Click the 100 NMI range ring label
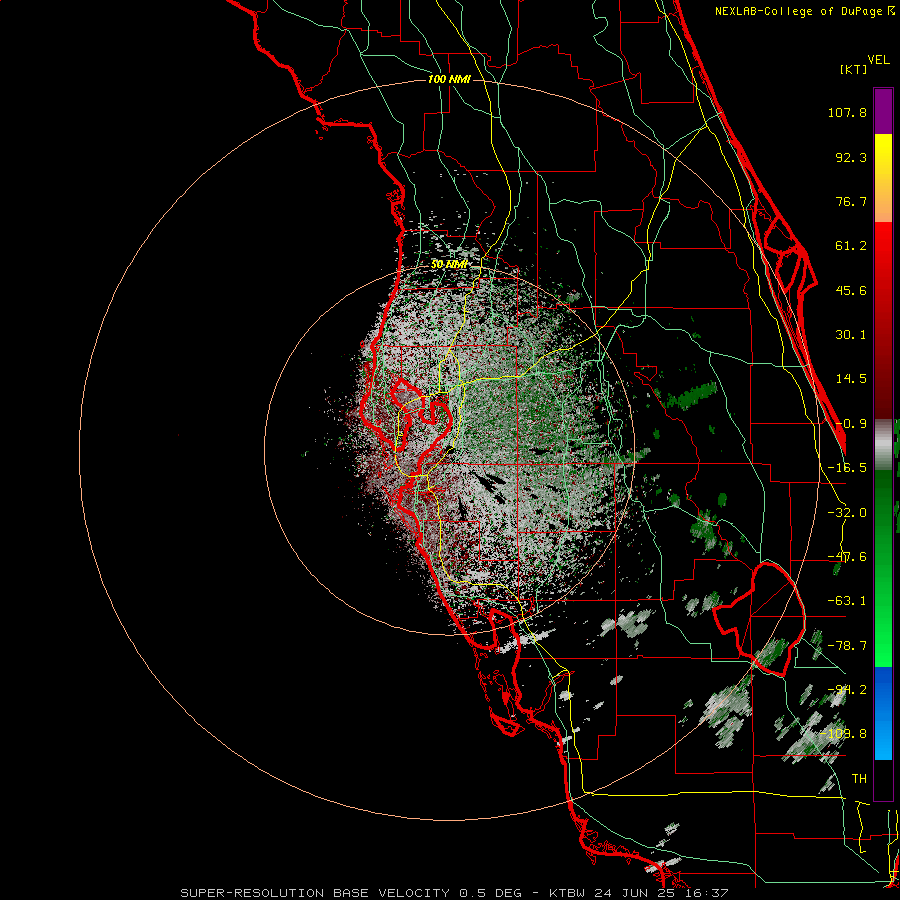The image size is (900, 900). [x=449, y=79]
